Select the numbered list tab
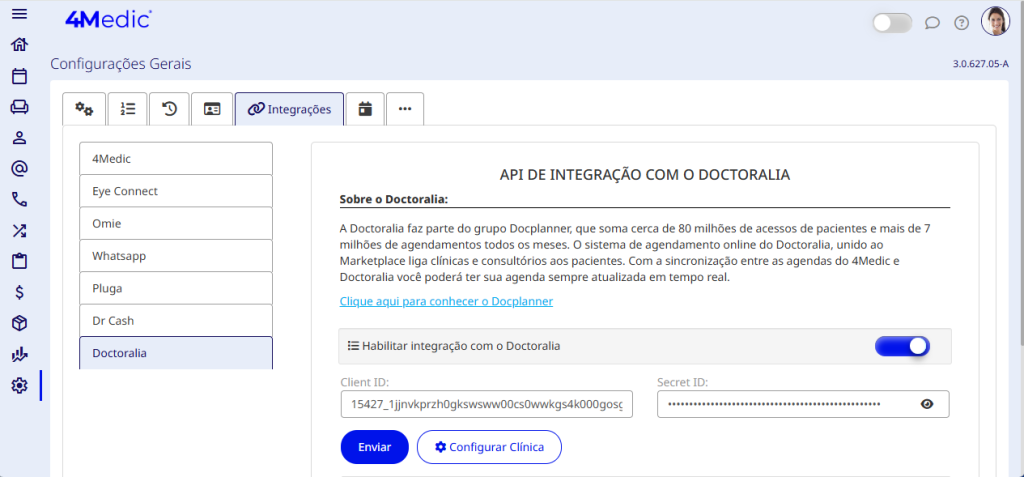The width and height of the screenshot is (1024, 477). 127,109
